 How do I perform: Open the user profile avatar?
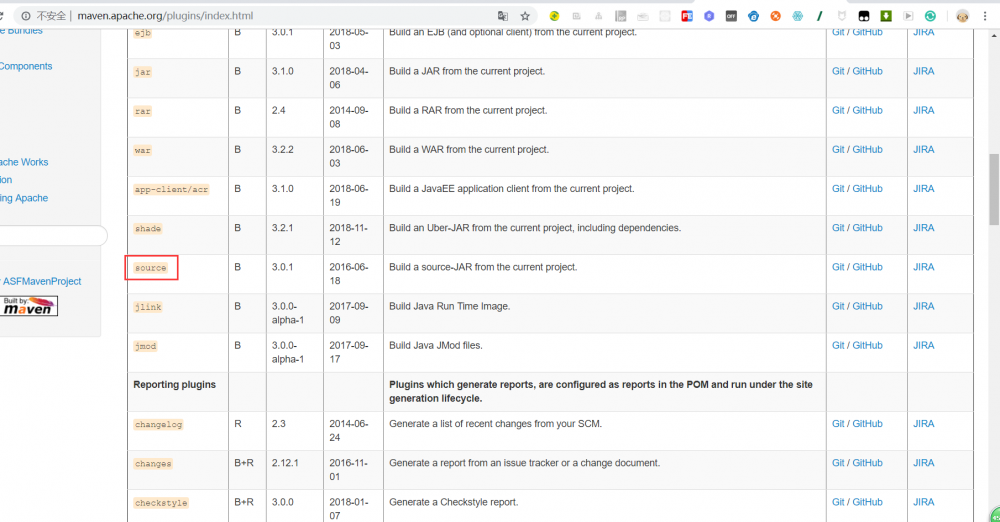pyautogui.click(x=962, y=16)
